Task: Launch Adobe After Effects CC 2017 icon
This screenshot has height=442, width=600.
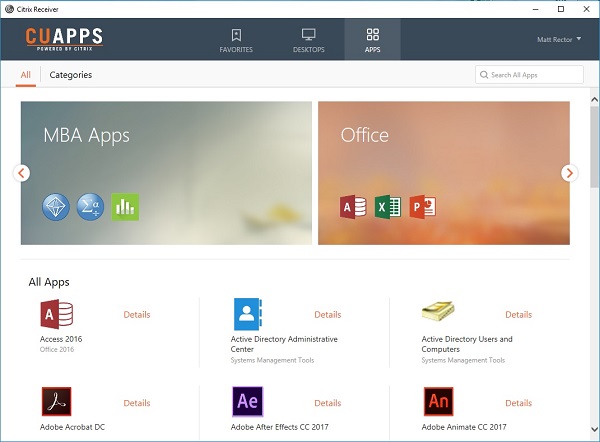Action: 248,401
